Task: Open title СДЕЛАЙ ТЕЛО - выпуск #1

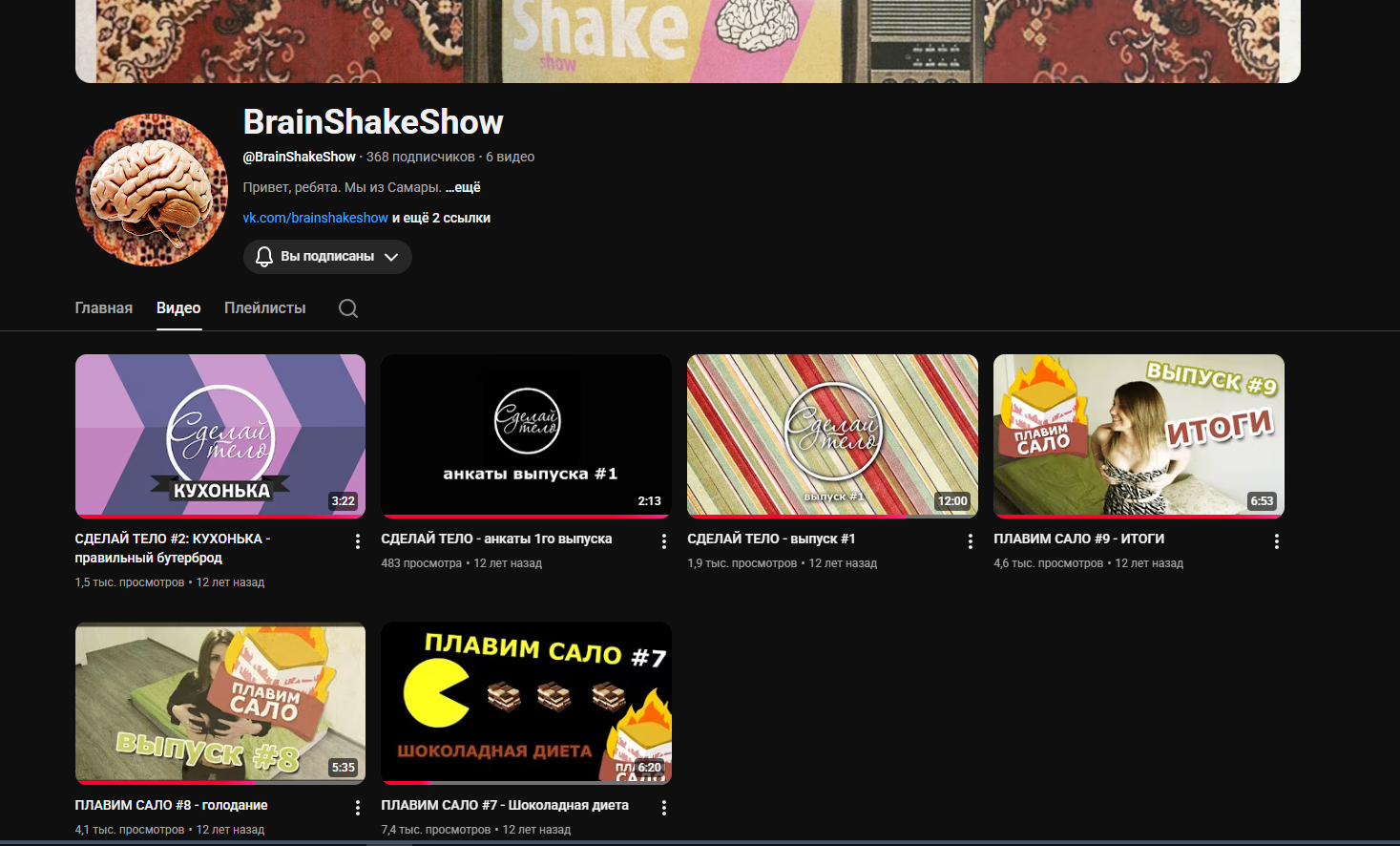Action: [x=771, y=539]
